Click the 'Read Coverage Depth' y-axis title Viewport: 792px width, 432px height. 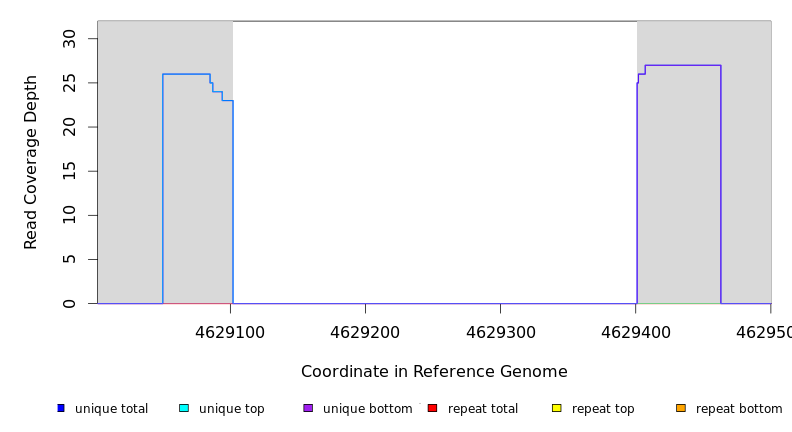click(31, 162)
